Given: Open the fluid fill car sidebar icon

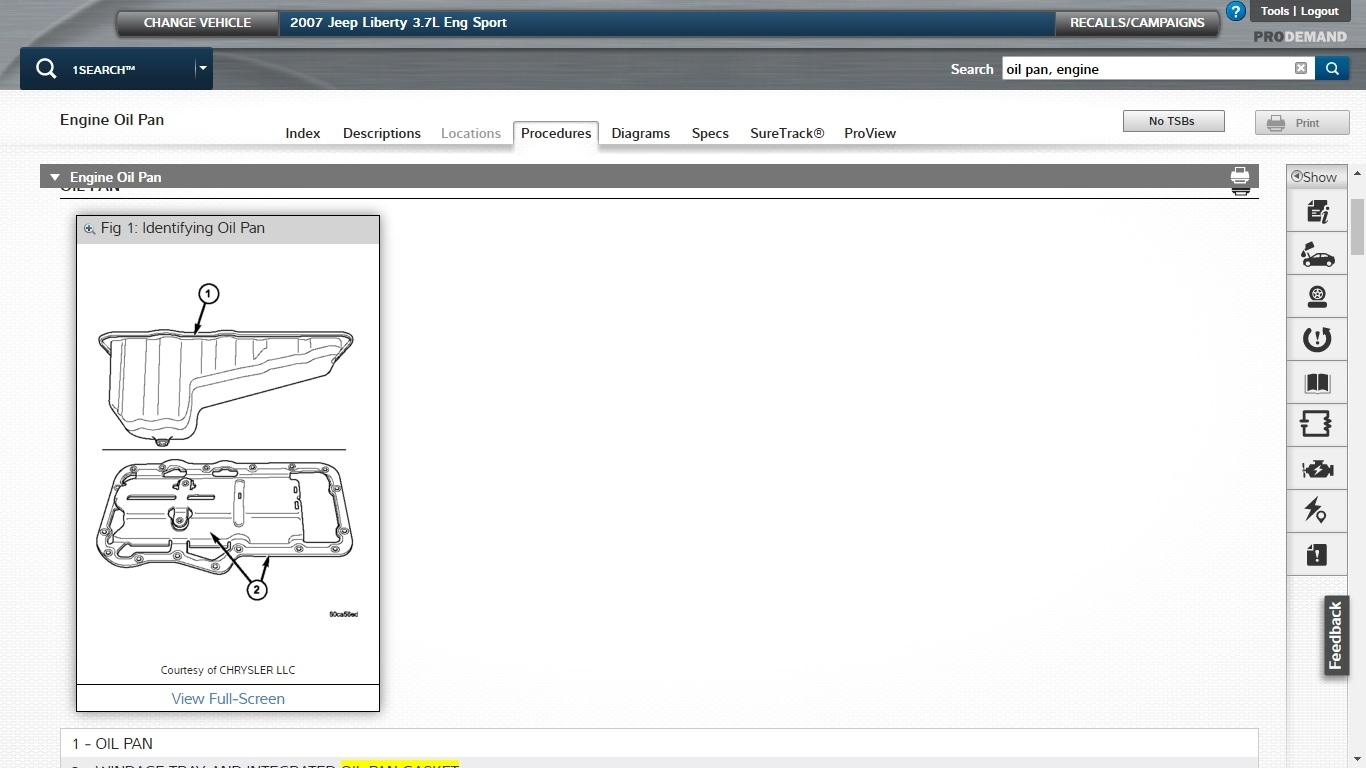Looking at the screenshot, I should (x=1317, y=254).
